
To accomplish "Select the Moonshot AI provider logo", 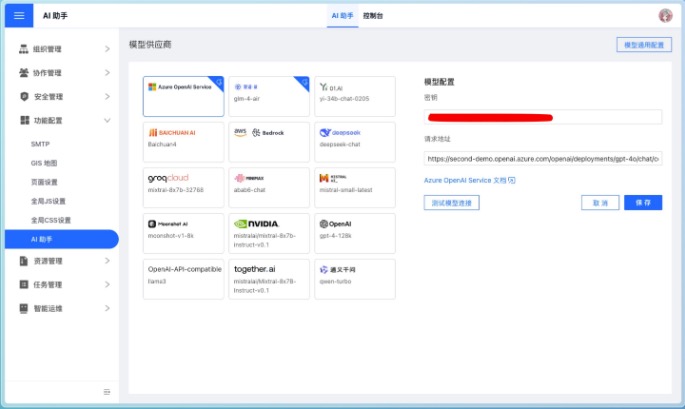I will (168, 224).
